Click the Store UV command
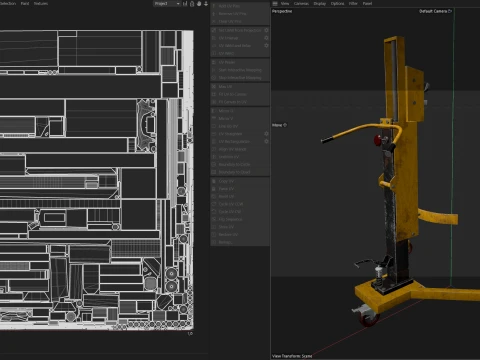 click(240, 227)
